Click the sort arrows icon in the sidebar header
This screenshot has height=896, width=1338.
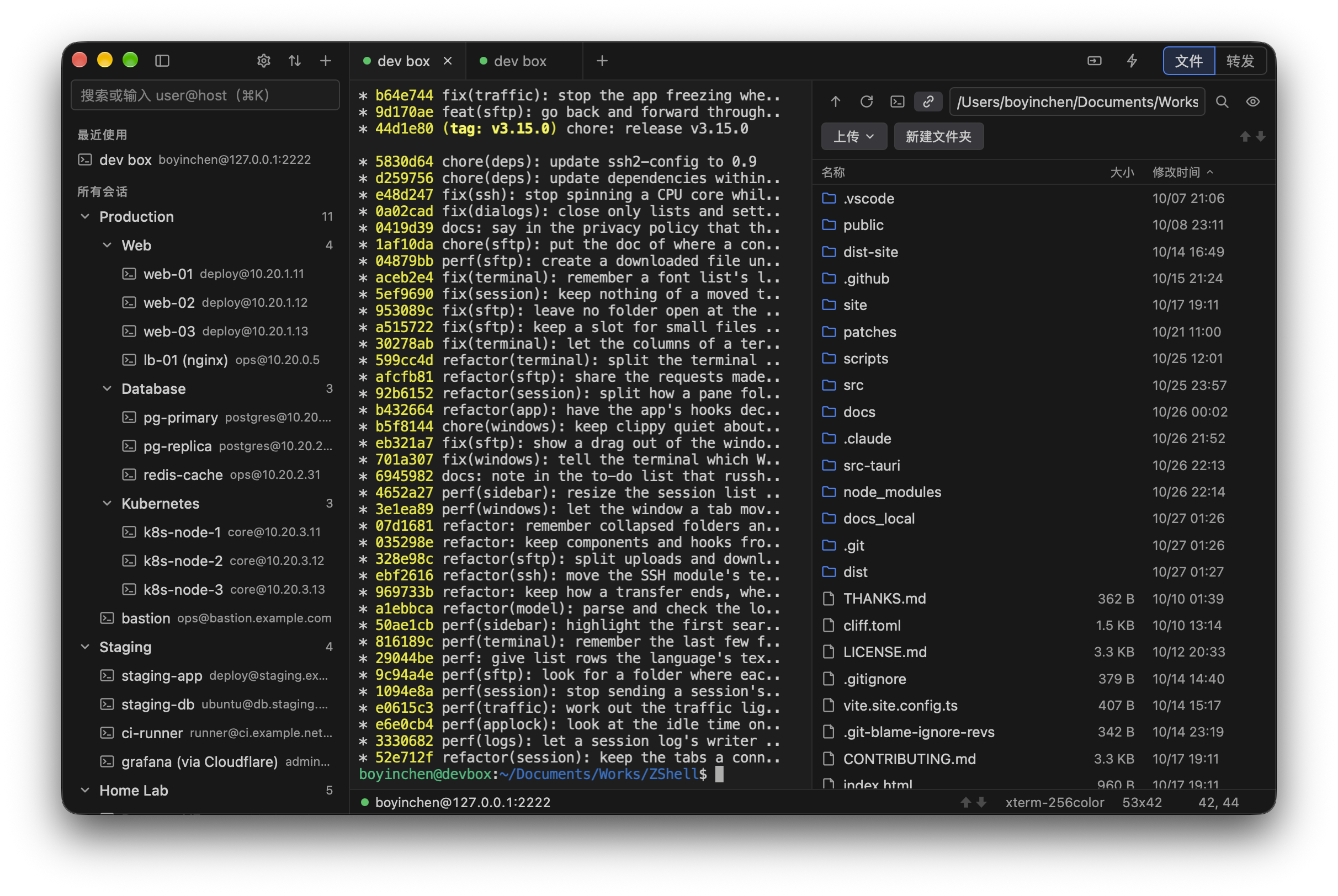point(295,61)
